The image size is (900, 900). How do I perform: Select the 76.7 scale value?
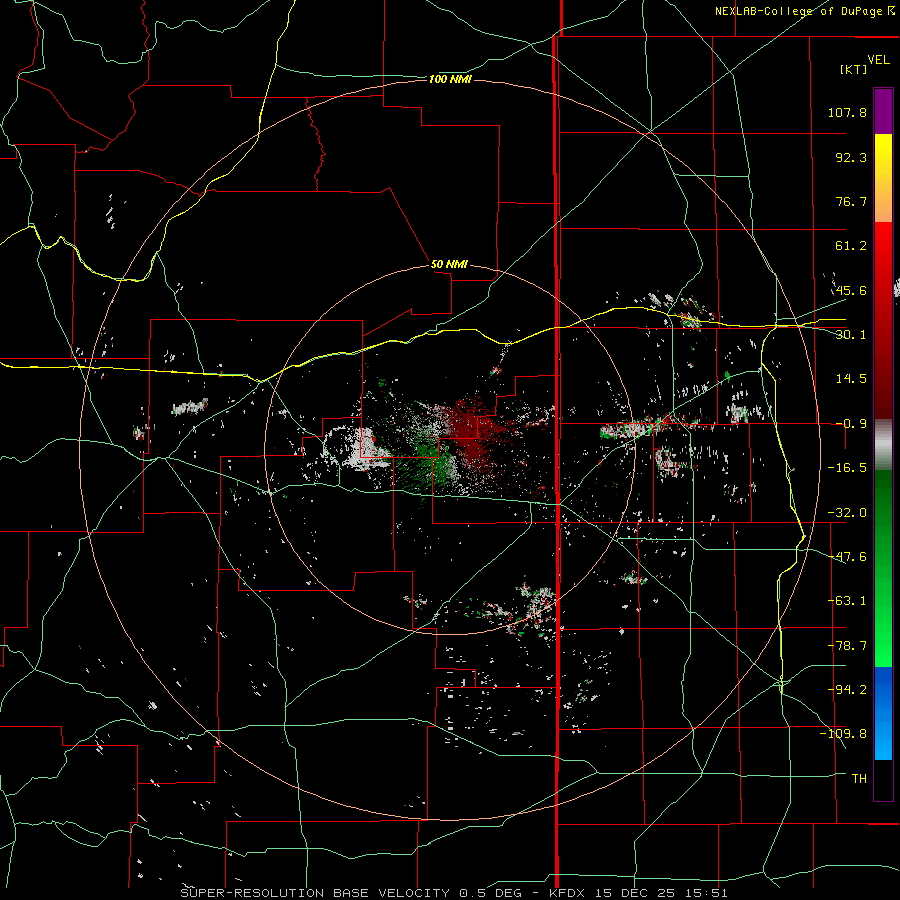851,201
